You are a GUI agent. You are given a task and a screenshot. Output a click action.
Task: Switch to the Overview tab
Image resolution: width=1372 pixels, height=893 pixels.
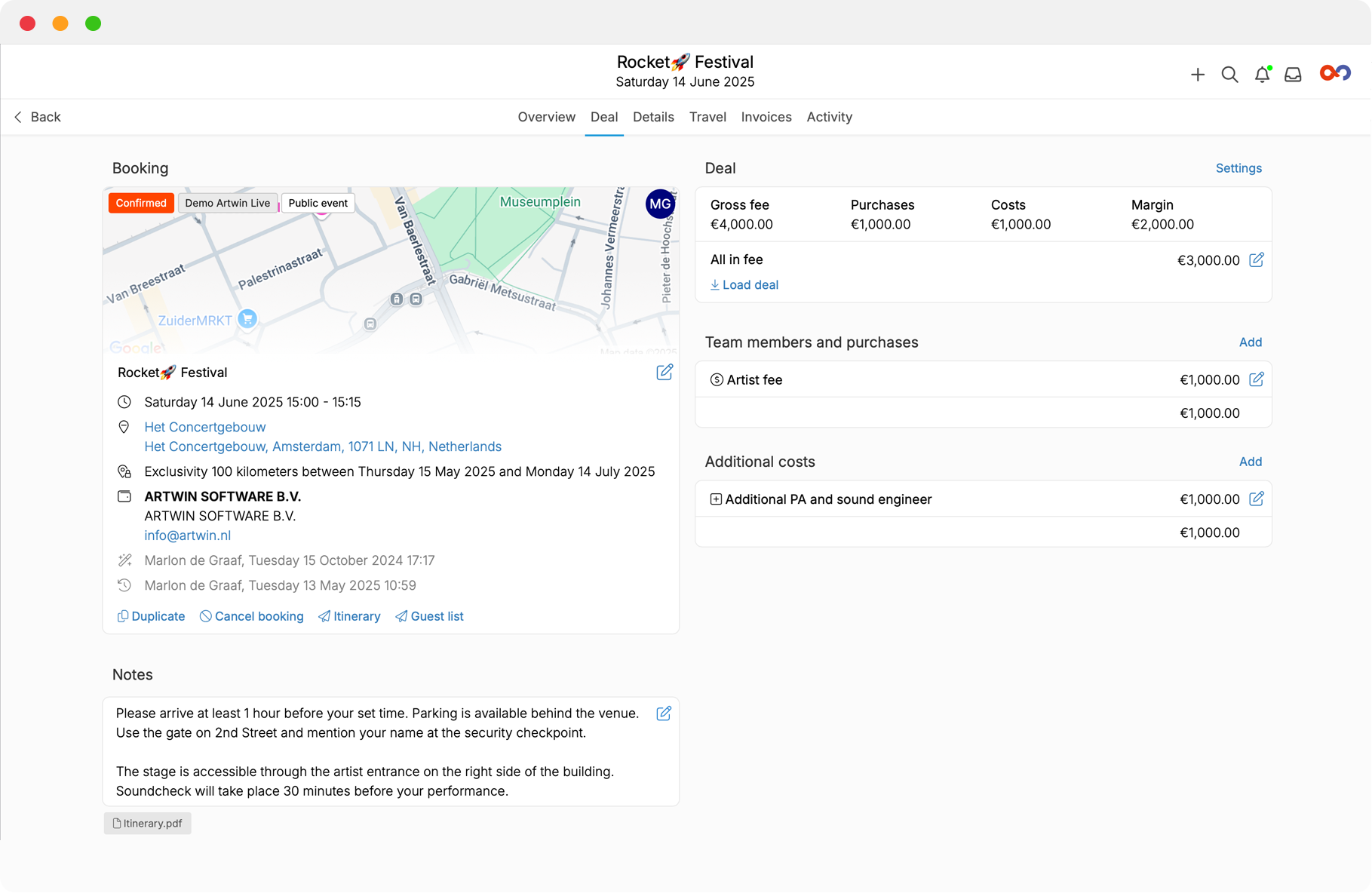coord(546,117)
